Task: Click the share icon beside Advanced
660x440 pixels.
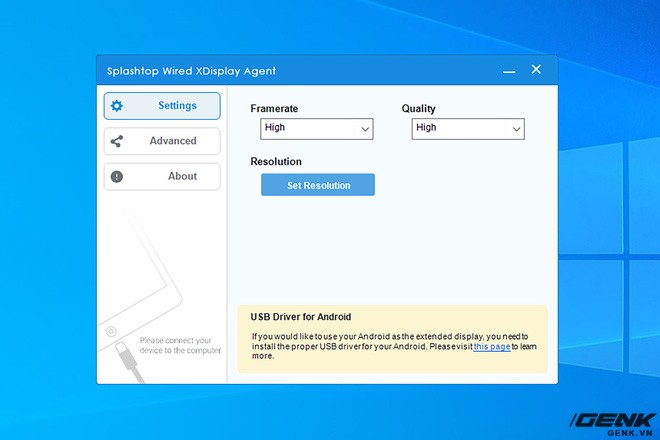Action: (x=117, y=141)
